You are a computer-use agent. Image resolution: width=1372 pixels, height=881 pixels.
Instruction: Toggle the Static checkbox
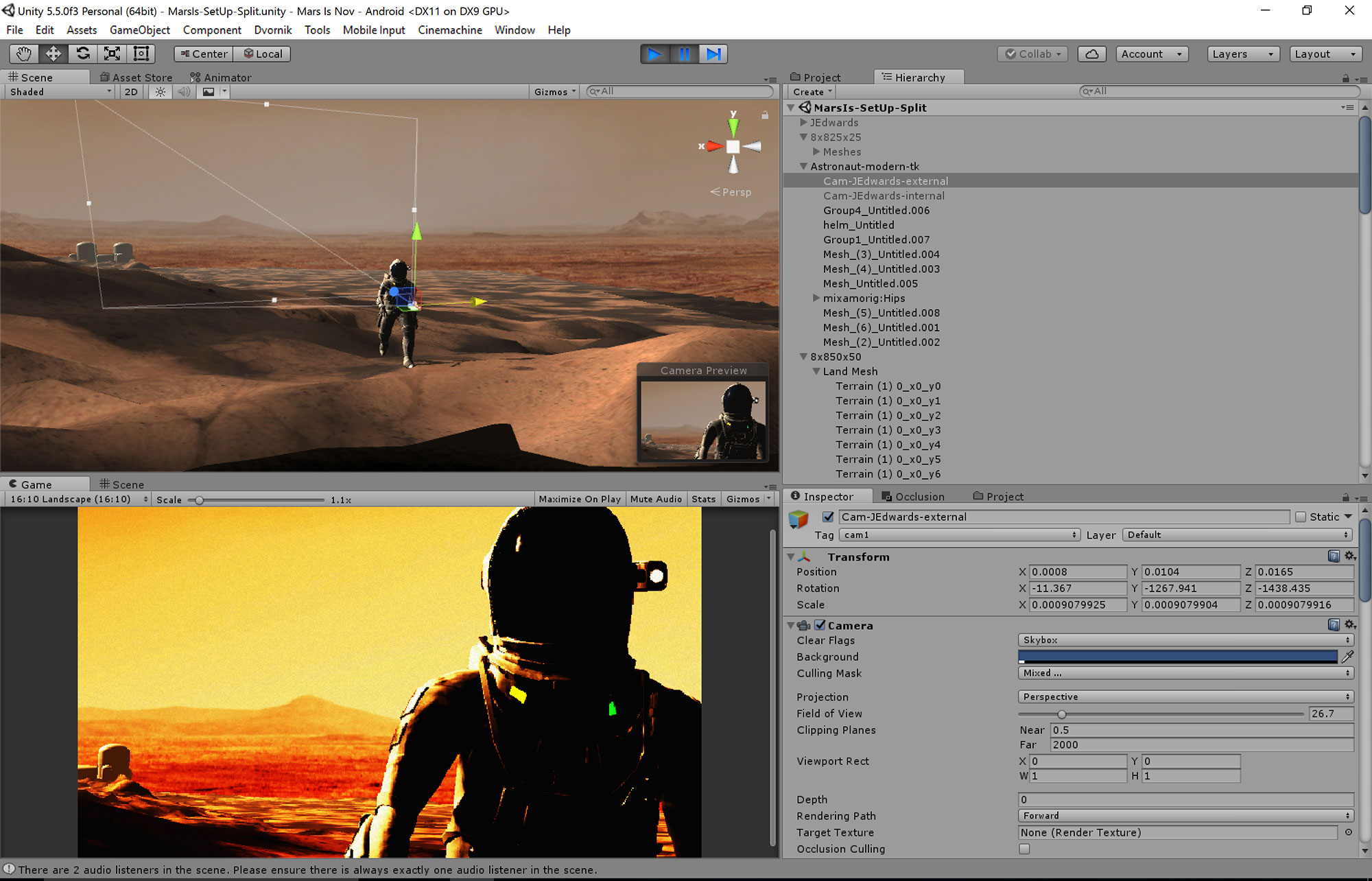tap(1301, 517)
